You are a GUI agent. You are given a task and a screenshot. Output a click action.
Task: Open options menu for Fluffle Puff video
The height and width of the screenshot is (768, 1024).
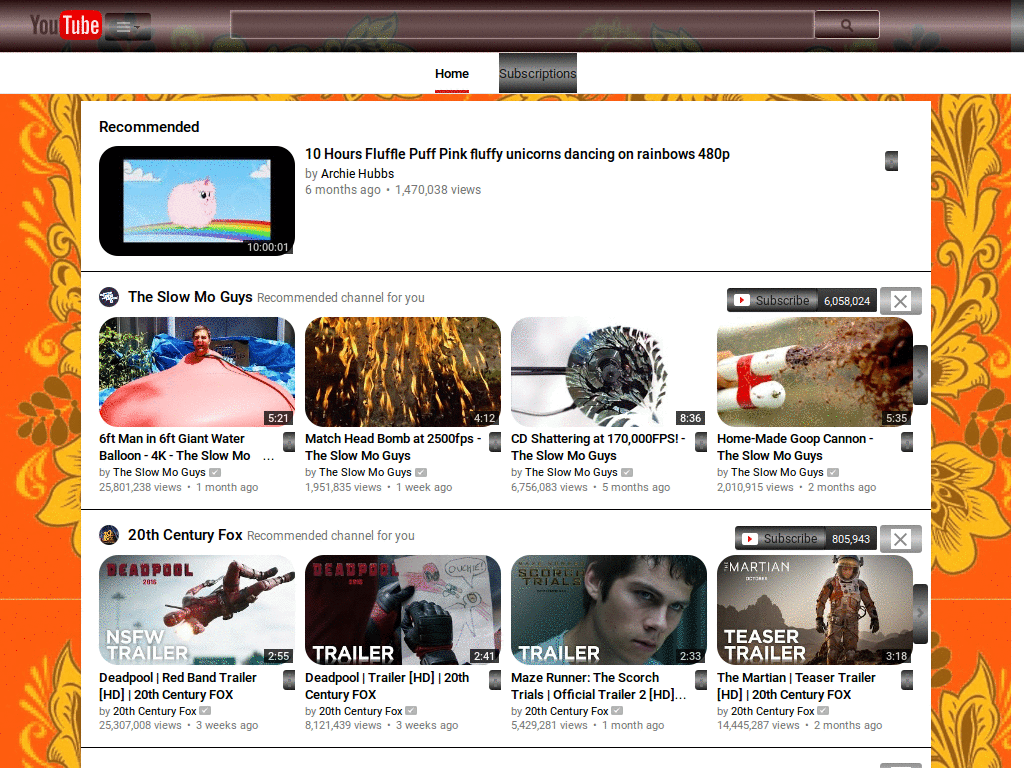891,161
